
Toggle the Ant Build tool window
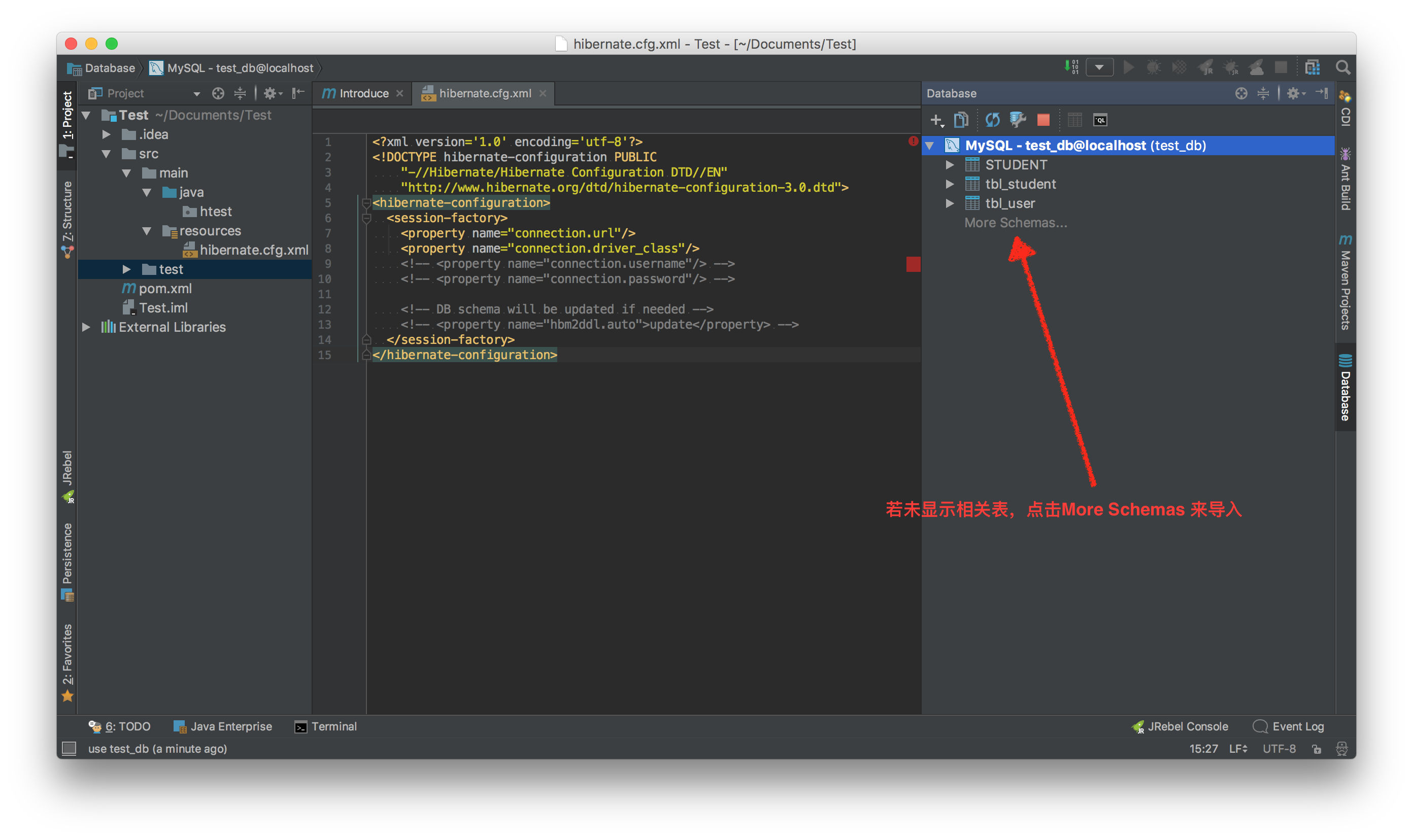point(1345,179)
